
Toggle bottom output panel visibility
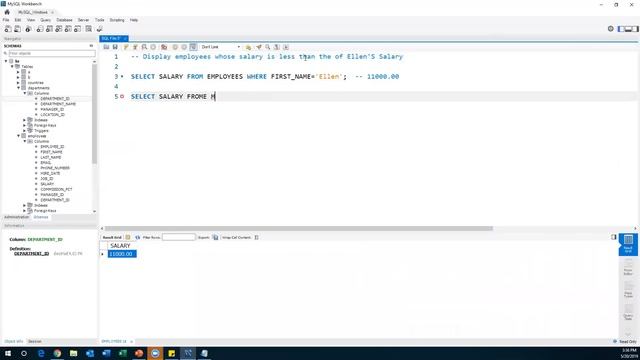pos(628,29)
